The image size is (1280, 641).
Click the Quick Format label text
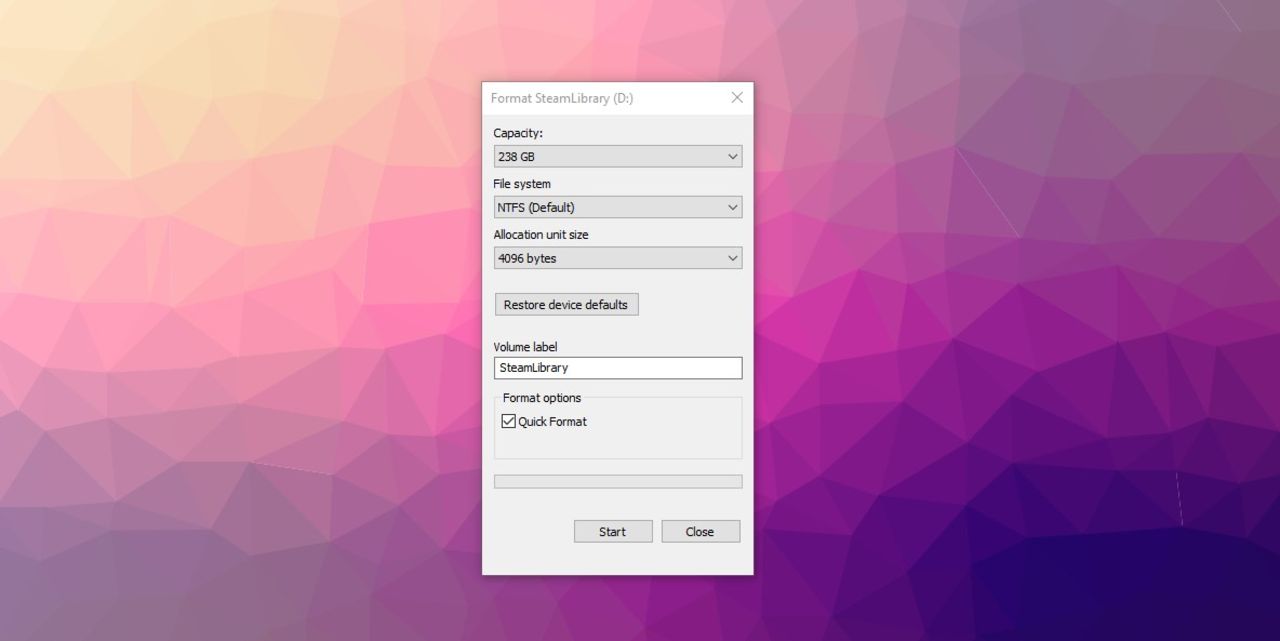pos(552,422)
